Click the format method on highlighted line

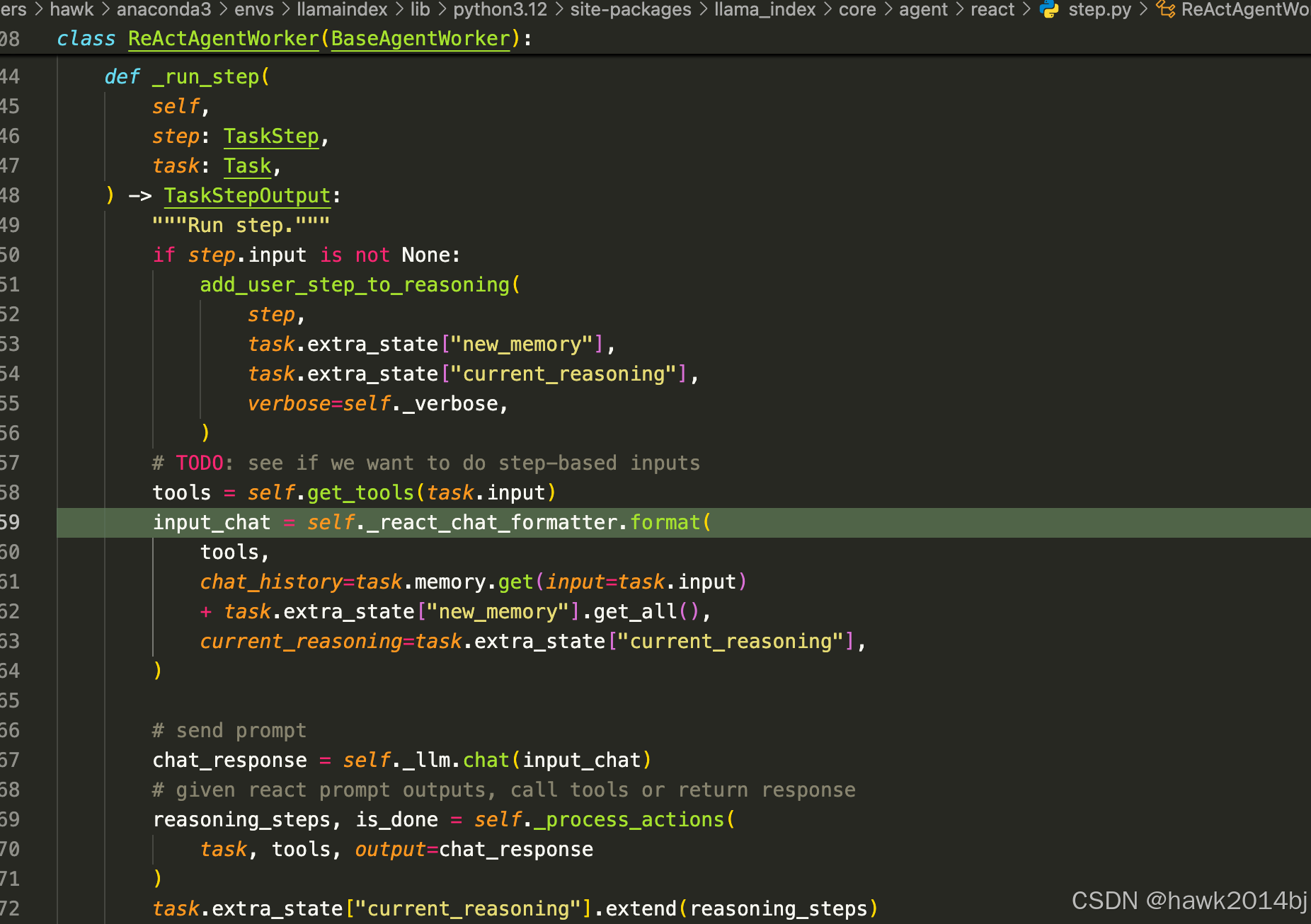click(x=665, y=522)
